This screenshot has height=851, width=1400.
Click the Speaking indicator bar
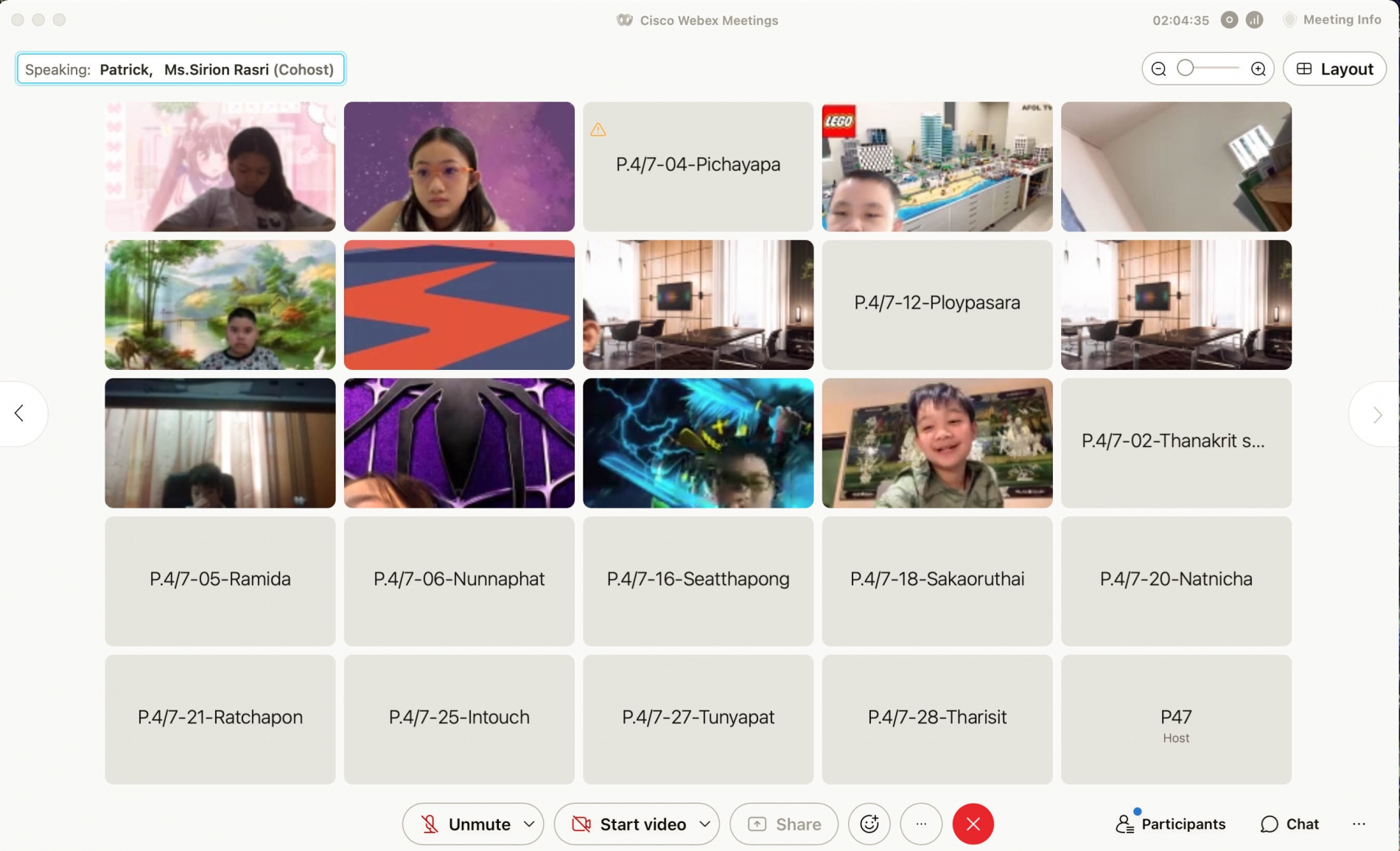(181, 69)
